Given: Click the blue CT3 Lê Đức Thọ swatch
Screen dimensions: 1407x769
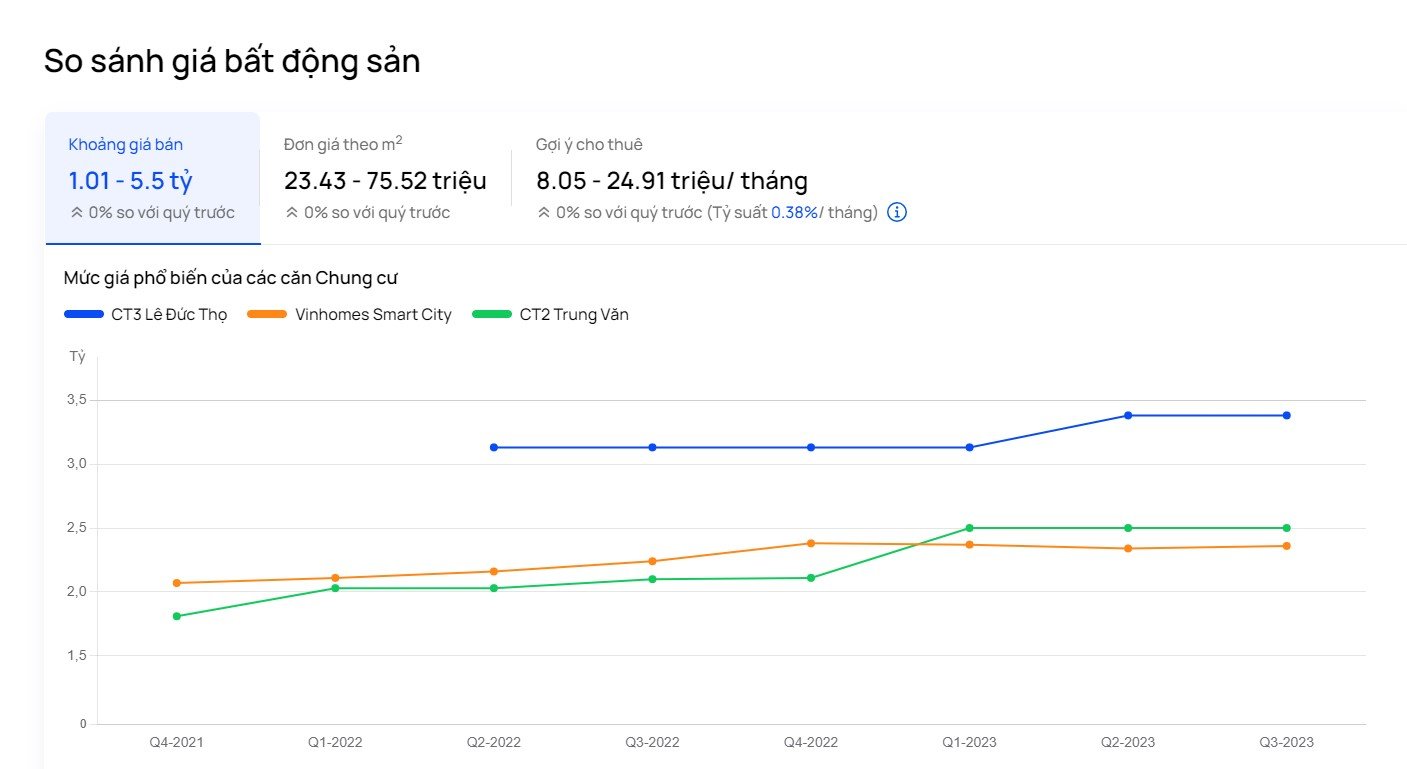Looking at the screenshot, I should 84,314.
